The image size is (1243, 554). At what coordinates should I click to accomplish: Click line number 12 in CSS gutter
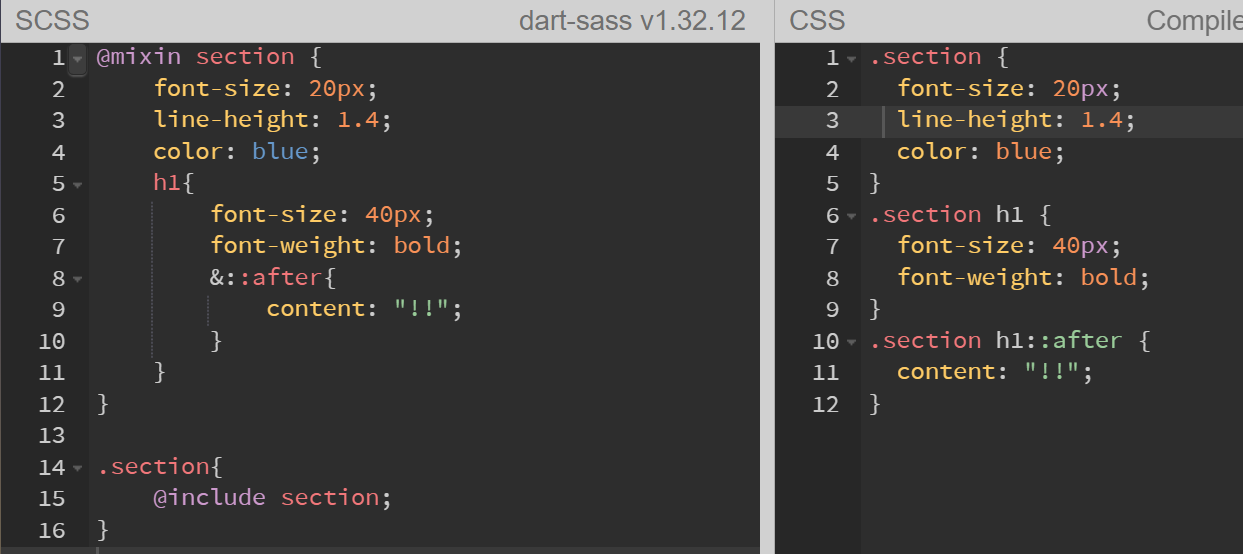(x=826, y=404)
